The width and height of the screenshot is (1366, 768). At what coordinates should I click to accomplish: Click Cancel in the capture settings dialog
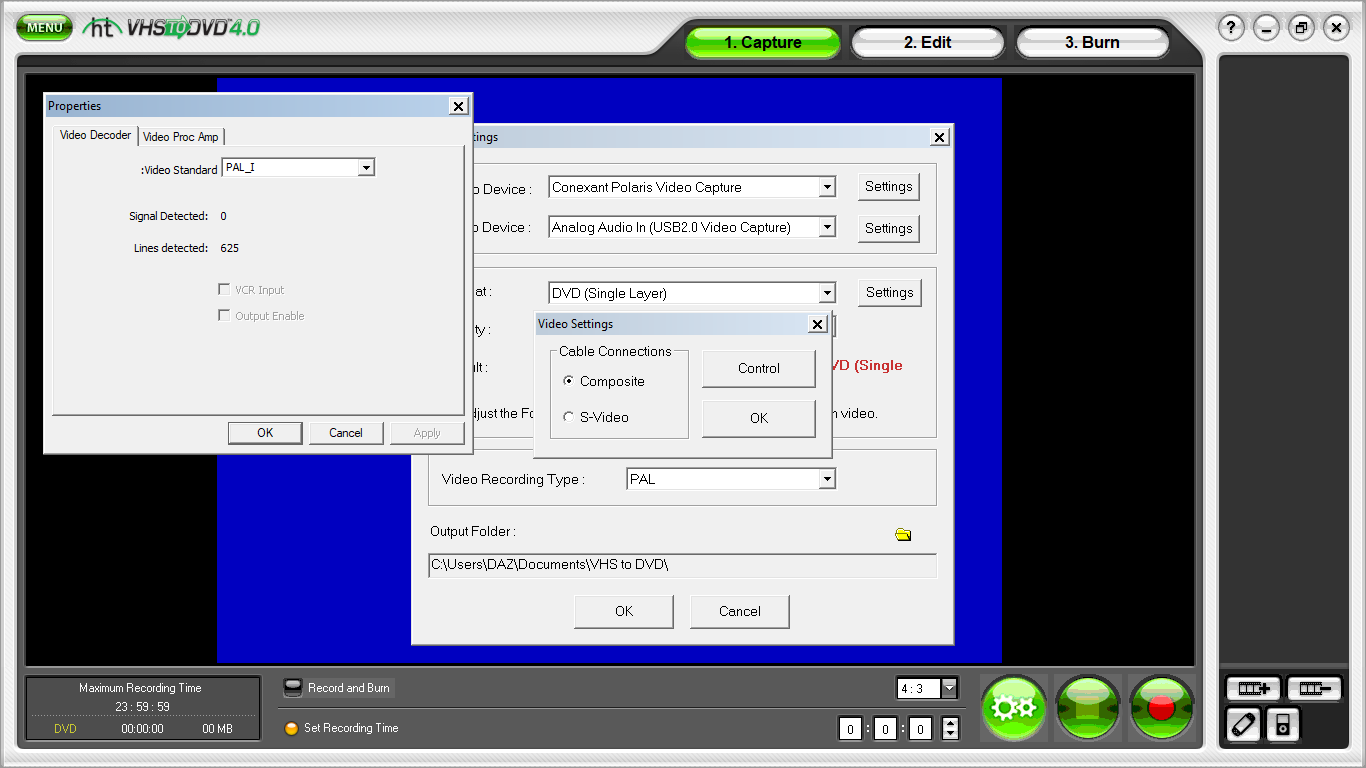click(740, 611)
